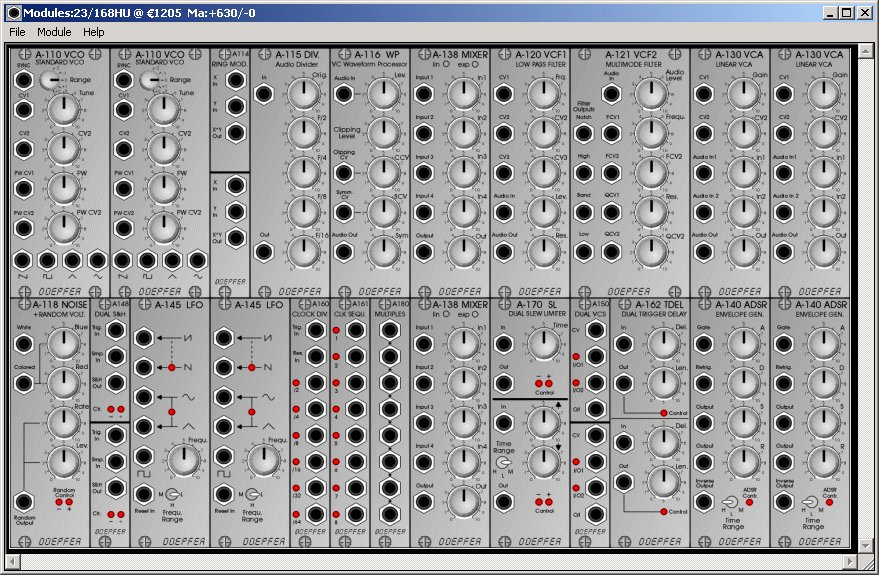The height and width of the screenshot is (575, 879).
Task: Adjust the A-115 DIV F/16 knob
Action: (x=303, y=251)
